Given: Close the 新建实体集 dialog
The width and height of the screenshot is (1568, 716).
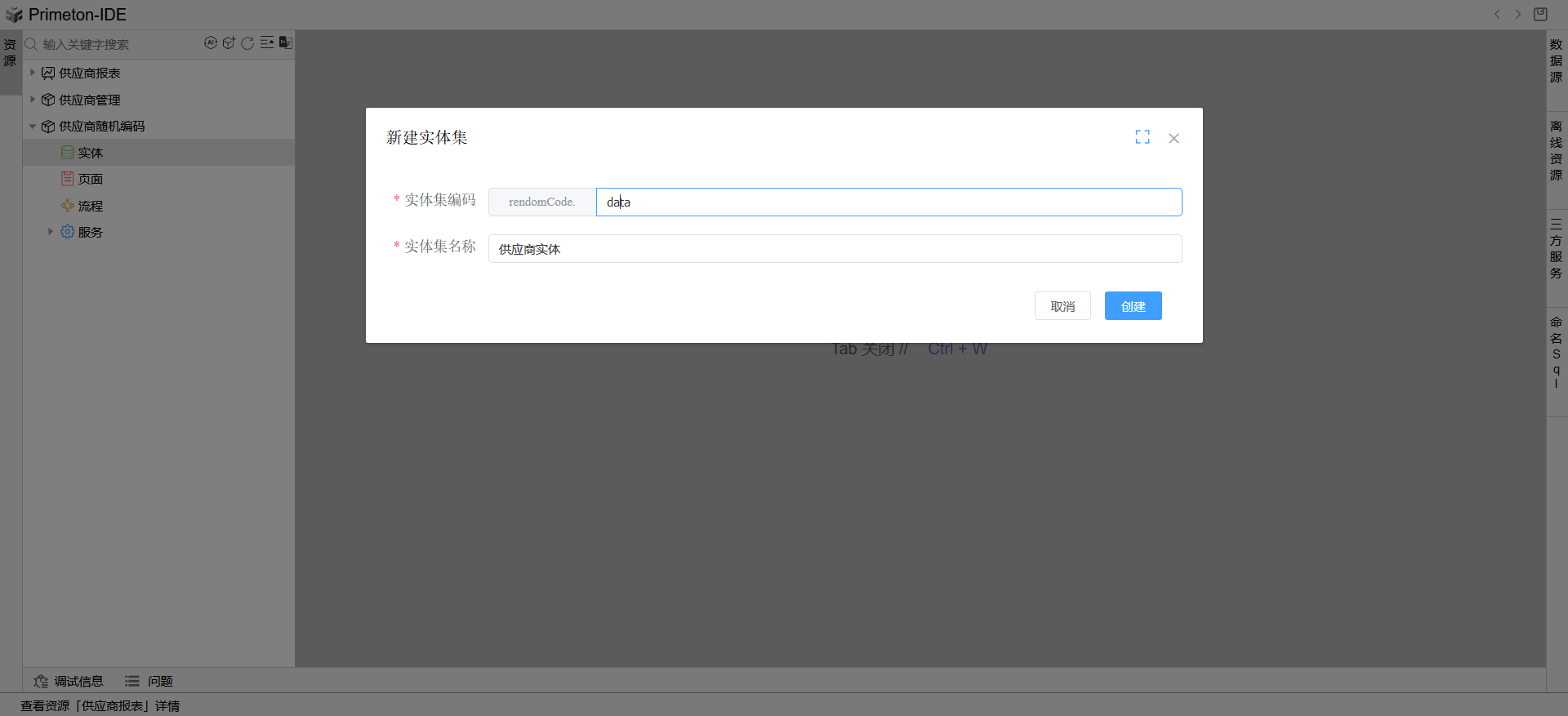Looking at the screenshot, I should (x=1174, y=139).
